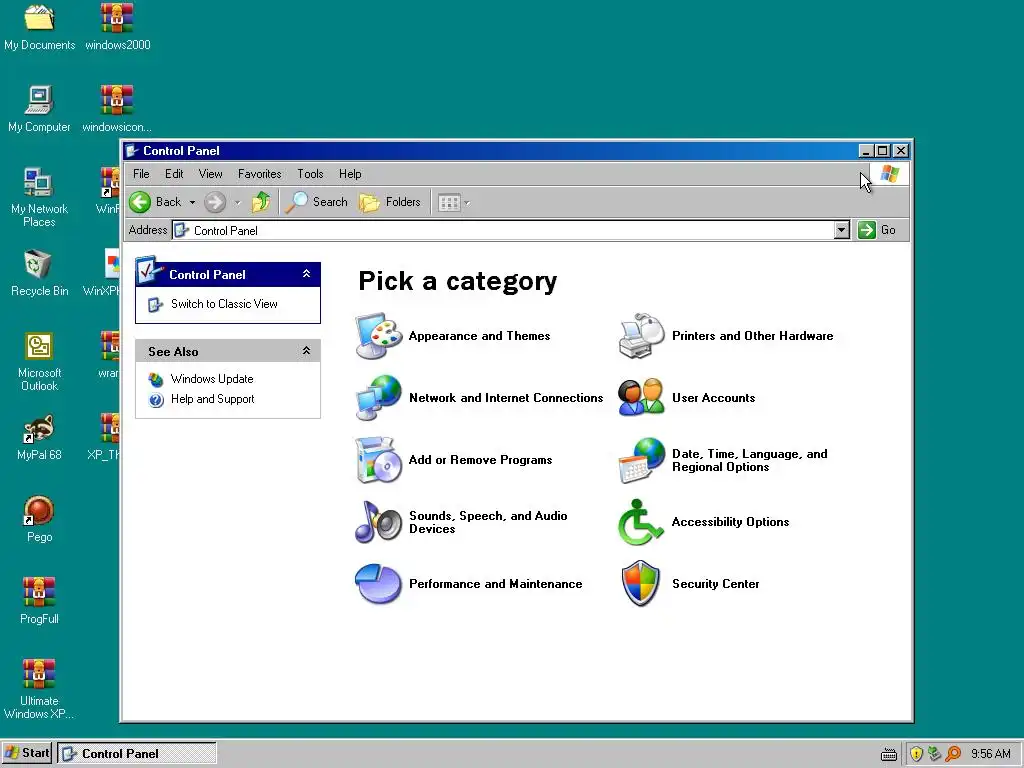1024x768 pixels.
Task: Select My Network Places desktop icon
Action: (39, 197)
